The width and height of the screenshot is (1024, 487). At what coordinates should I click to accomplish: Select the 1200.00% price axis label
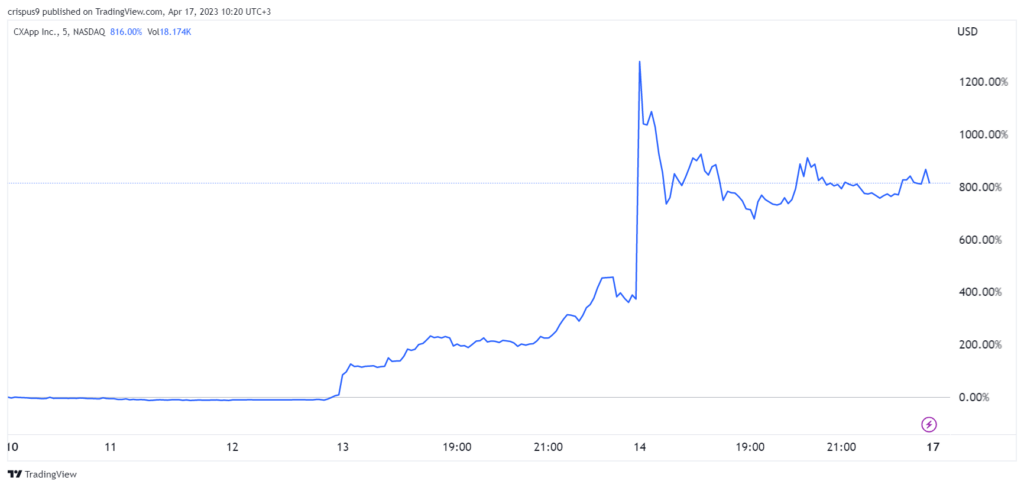[x=978, y=82]
